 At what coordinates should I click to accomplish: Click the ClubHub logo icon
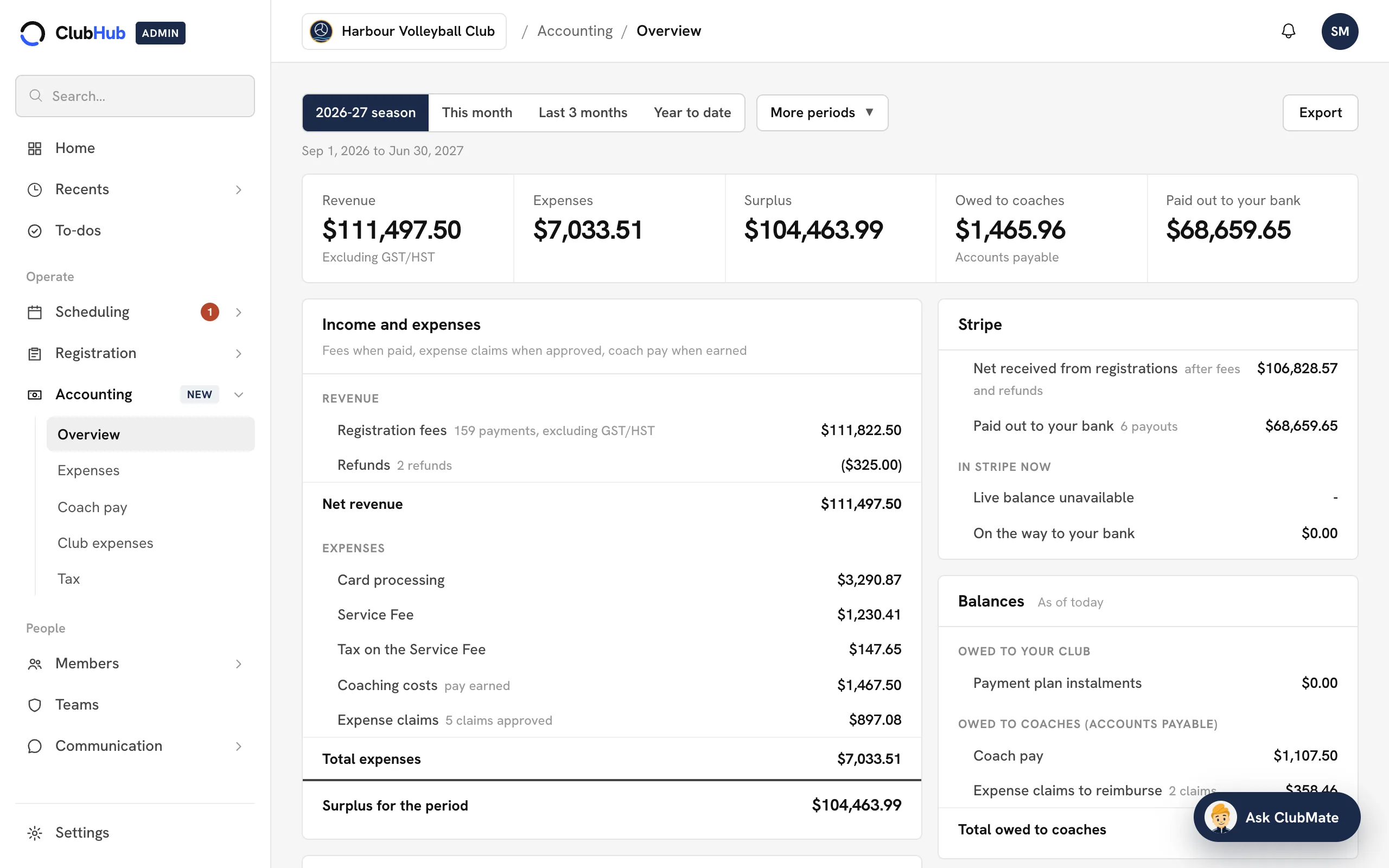click(33, 33)
